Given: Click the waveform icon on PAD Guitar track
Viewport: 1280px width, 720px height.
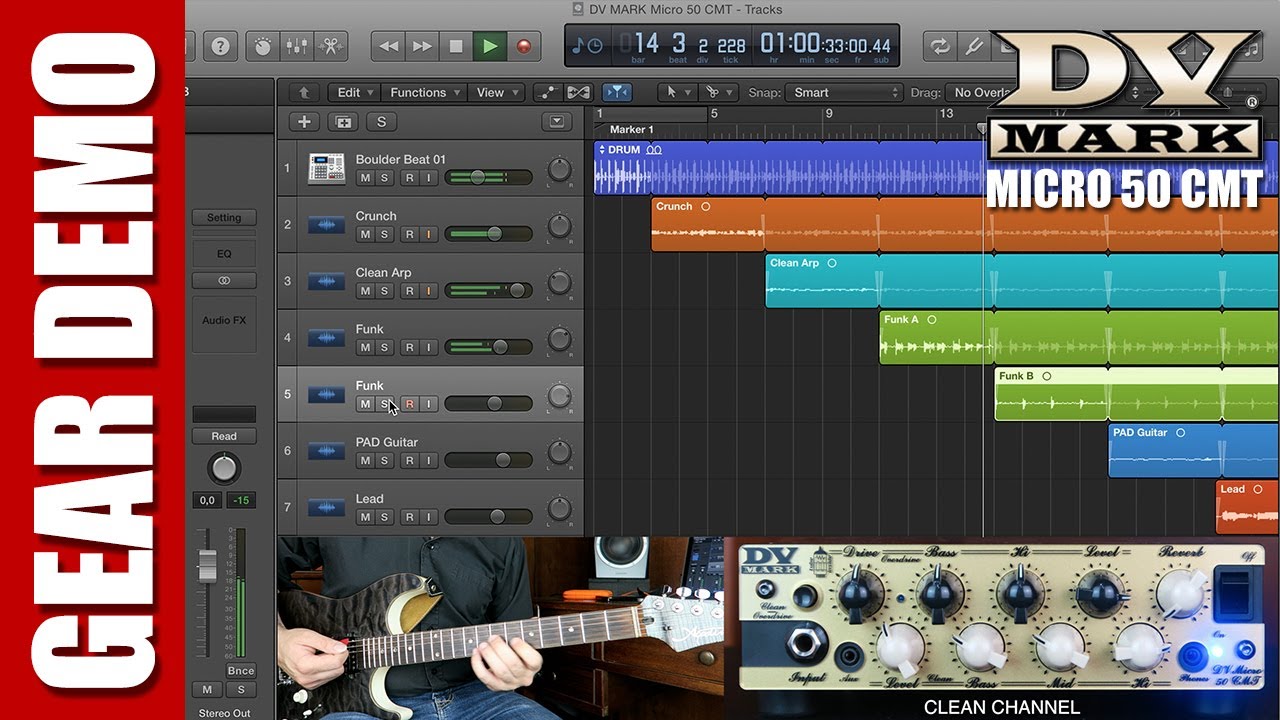Looking at the screenshot, I should (x=326, y=451).
